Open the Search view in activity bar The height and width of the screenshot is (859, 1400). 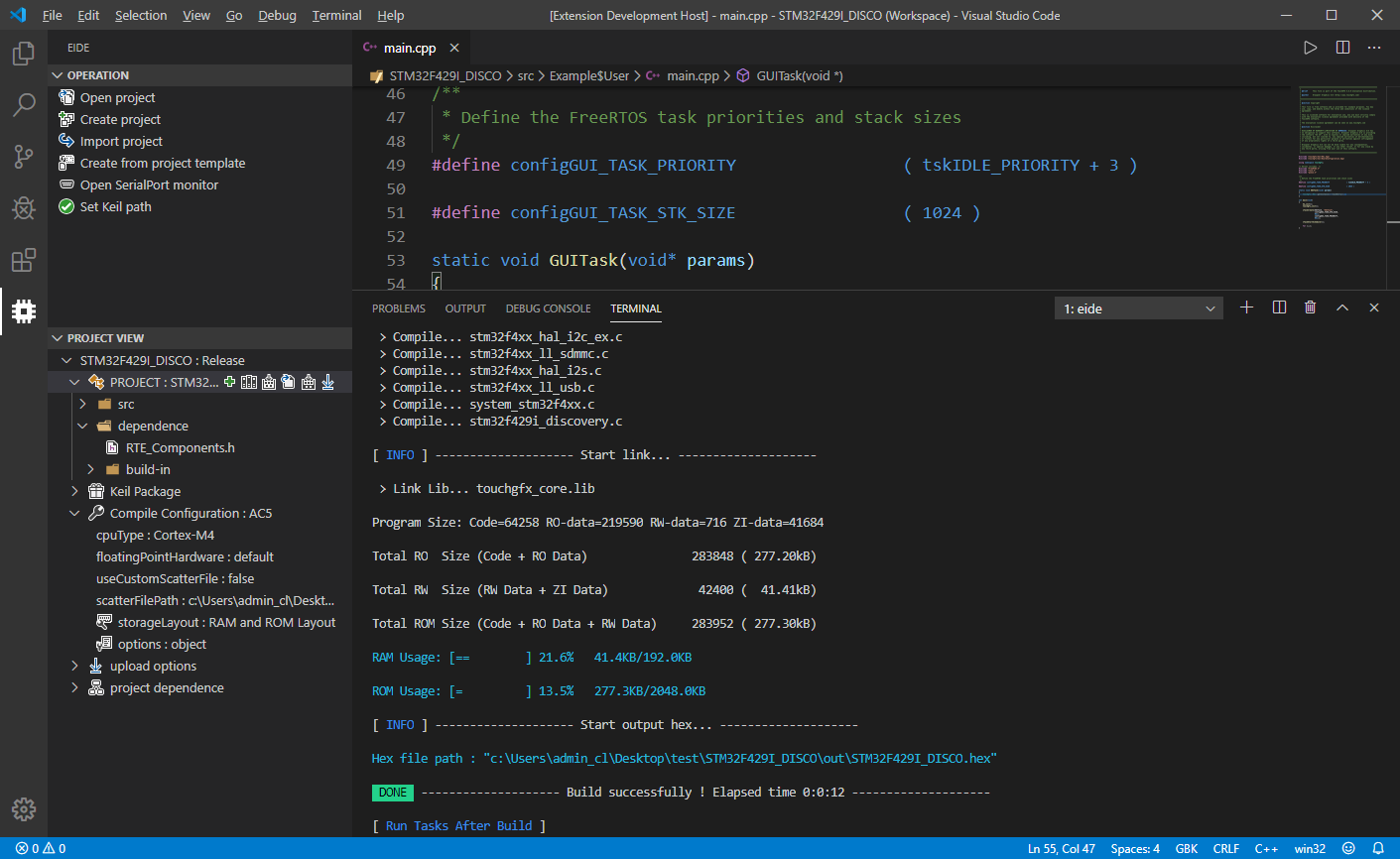click(x=24, y=104)
